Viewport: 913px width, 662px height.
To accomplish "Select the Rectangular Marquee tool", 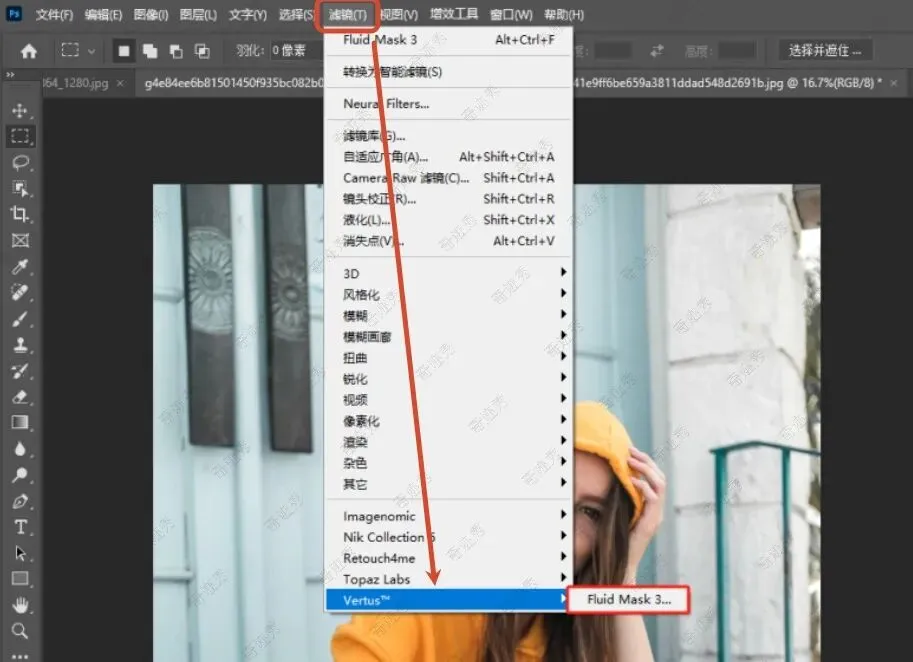I will coord(20,136).
